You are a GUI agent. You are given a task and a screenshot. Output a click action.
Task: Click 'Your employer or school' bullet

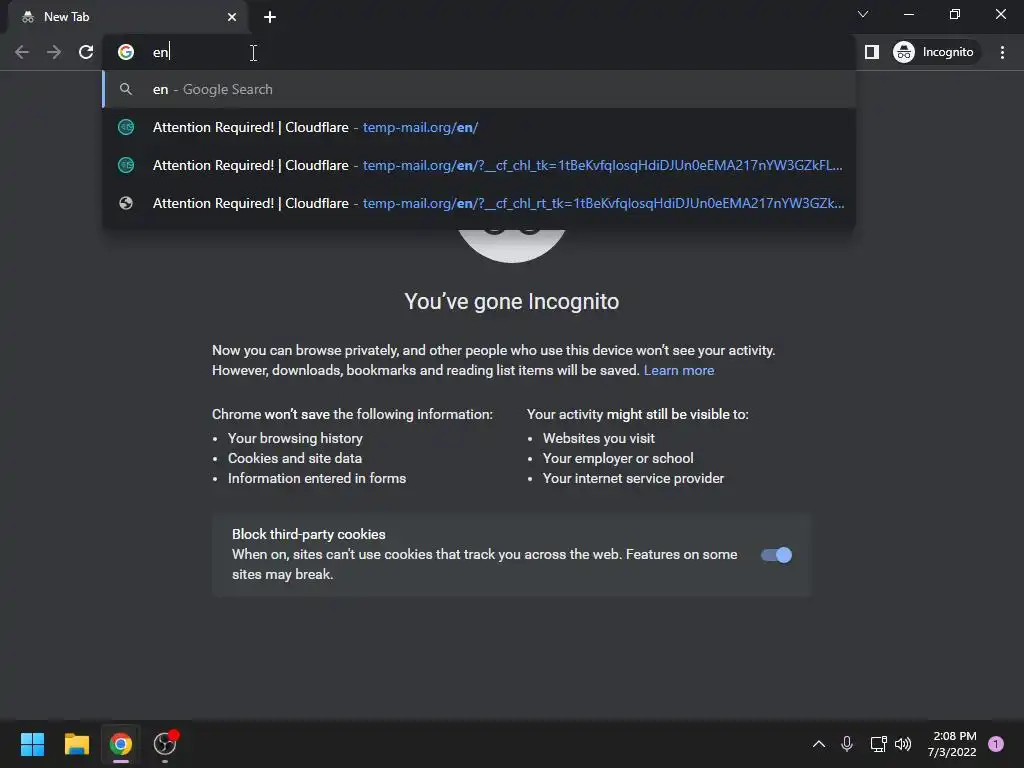coord(618,458)
